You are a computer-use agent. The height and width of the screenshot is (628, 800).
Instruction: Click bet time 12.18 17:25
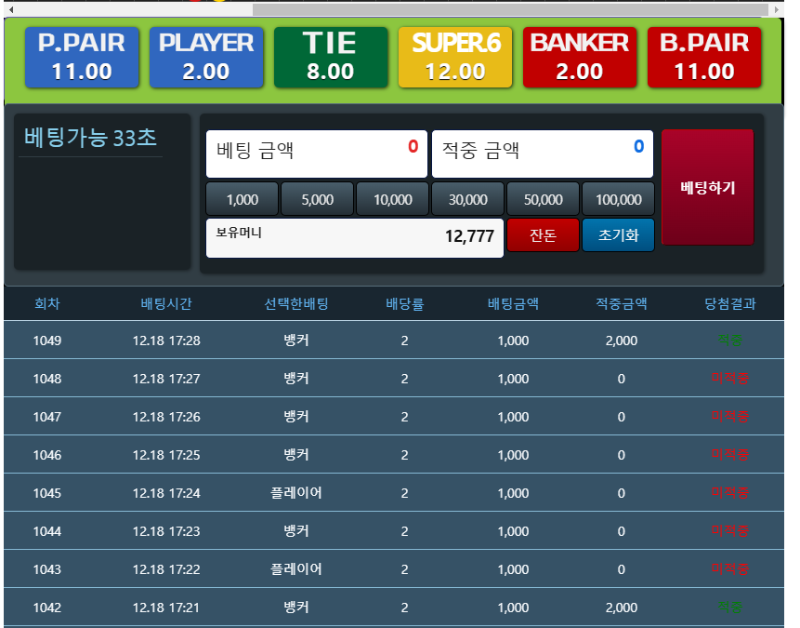click(x=166, y=455)
